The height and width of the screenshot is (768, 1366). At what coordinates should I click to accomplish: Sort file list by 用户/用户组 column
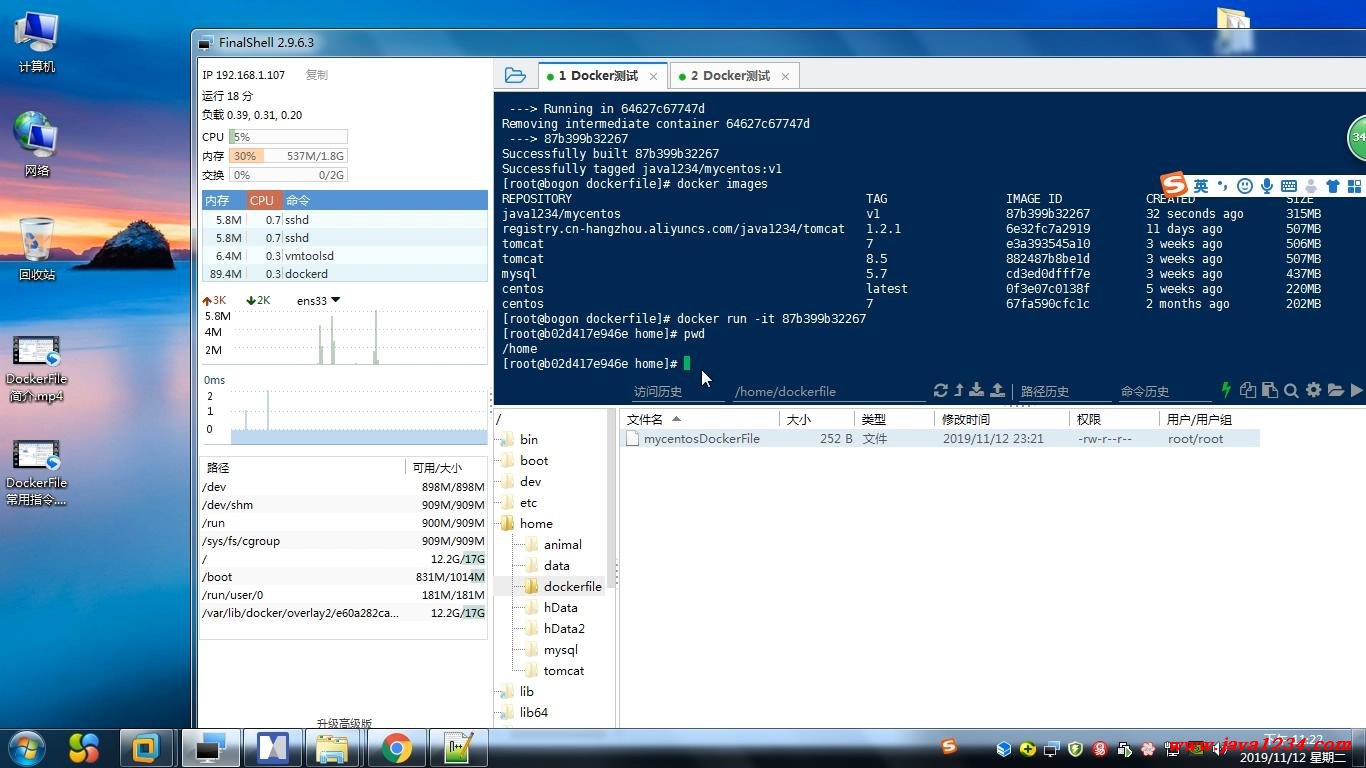(1208, 419)
